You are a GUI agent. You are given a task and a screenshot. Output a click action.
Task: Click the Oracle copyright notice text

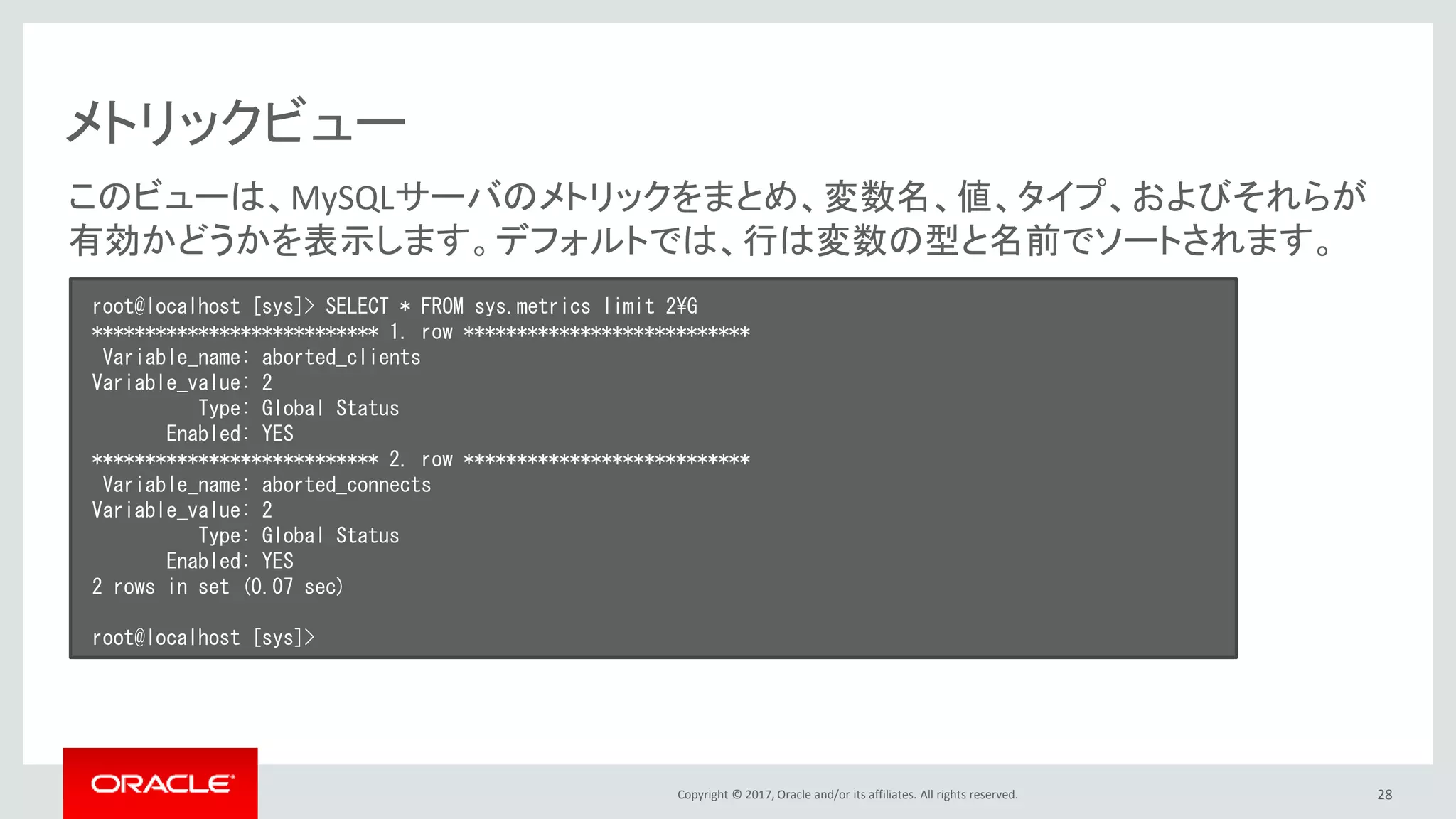click(x=847, y=795)
